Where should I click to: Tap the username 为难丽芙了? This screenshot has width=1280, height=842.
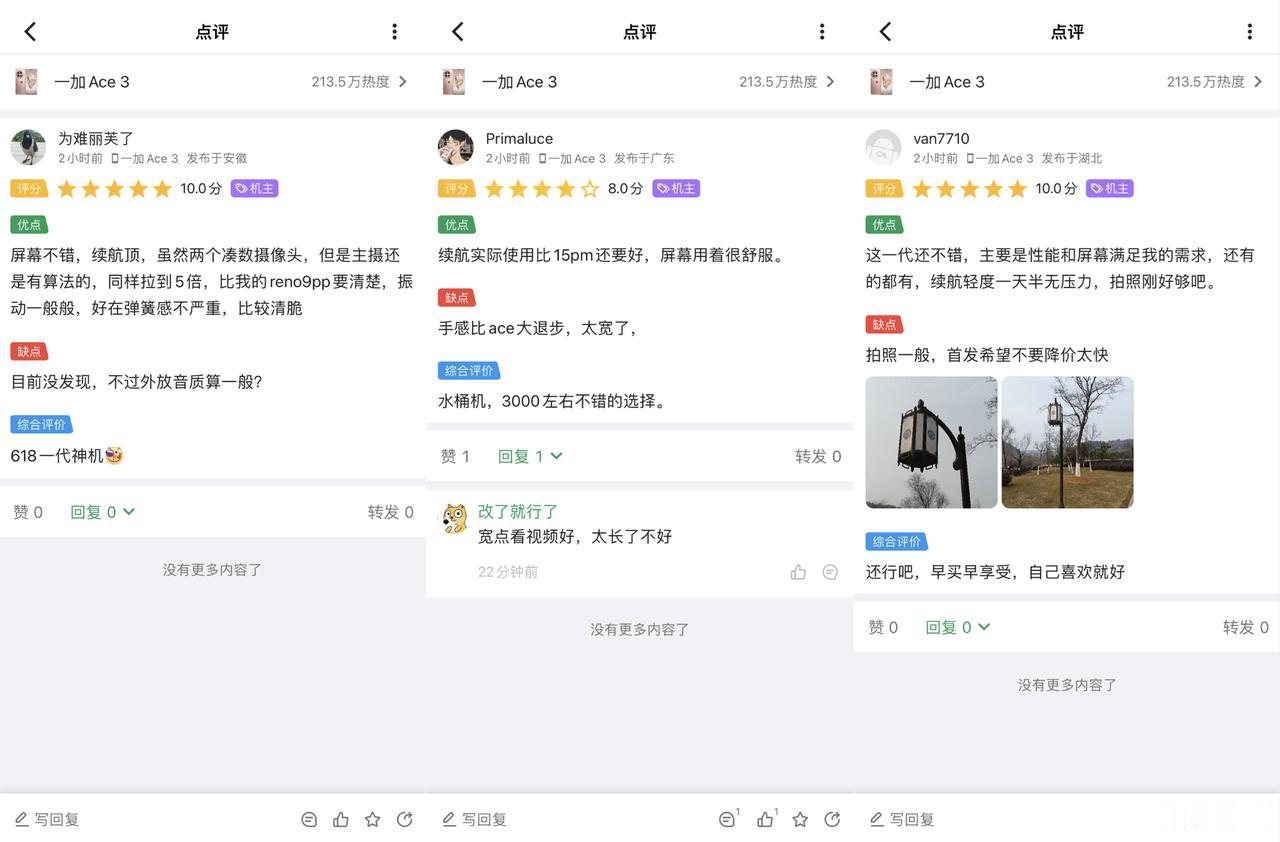pos(96,139)
